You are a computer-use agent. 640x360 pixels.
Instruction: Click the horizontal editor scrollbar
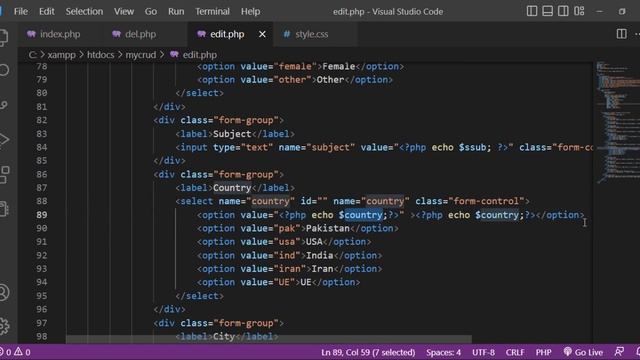pos(269,339)
